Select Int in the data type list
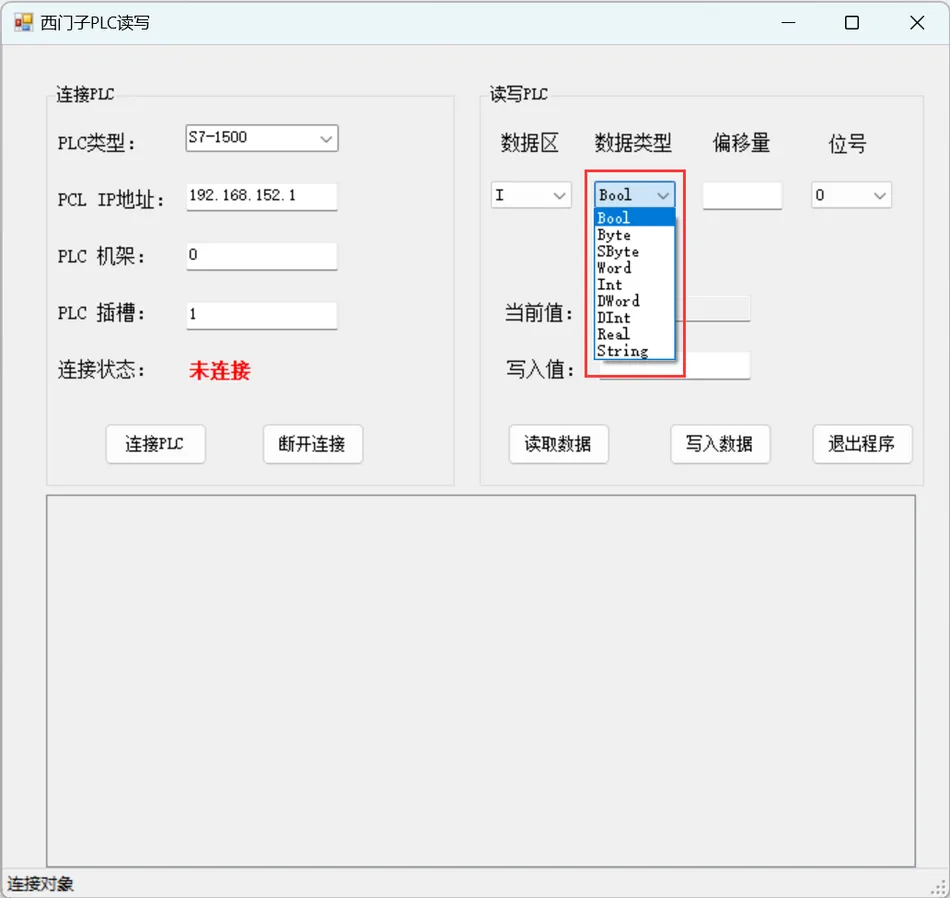950x898 pixels. (634, 284)
